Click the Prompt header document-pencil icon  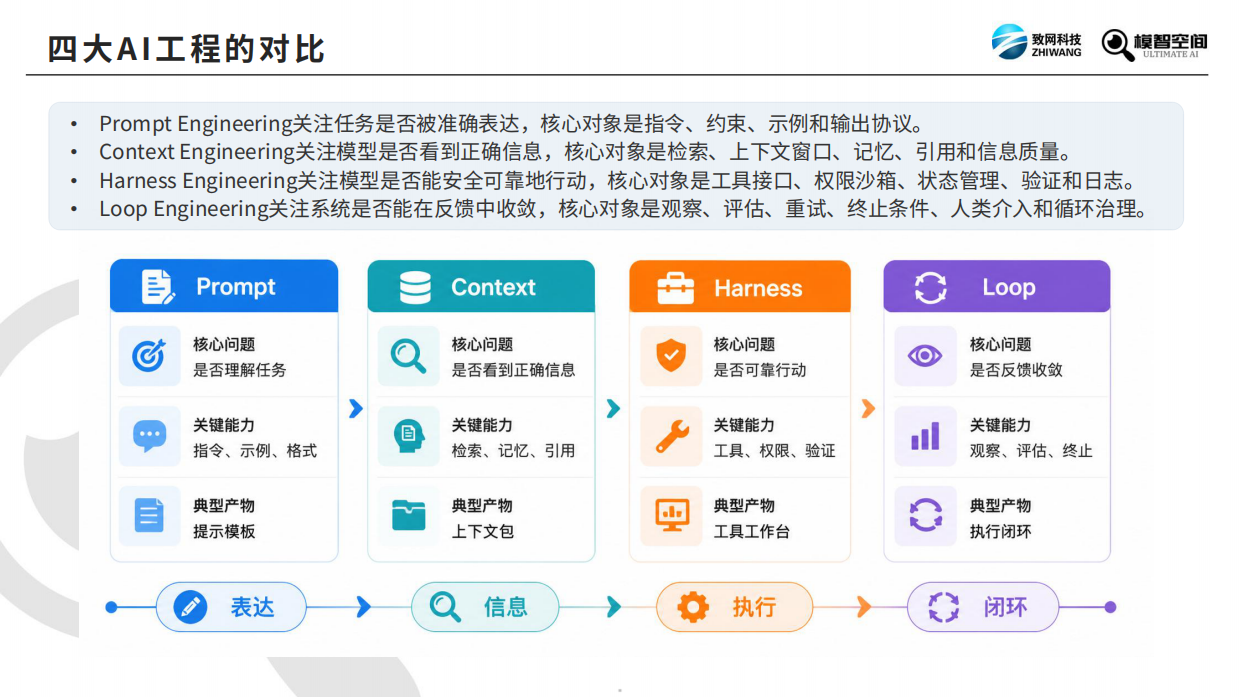[x=158, y=287]
